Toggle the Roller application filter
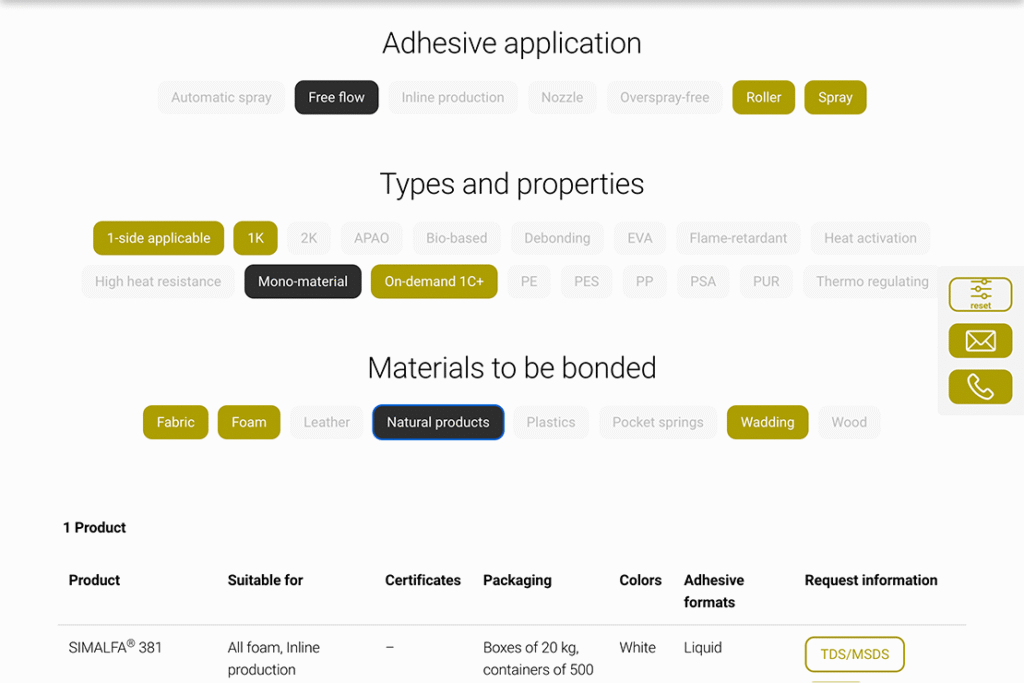This screenshot has width=1024, height=683. pos(763,97)
